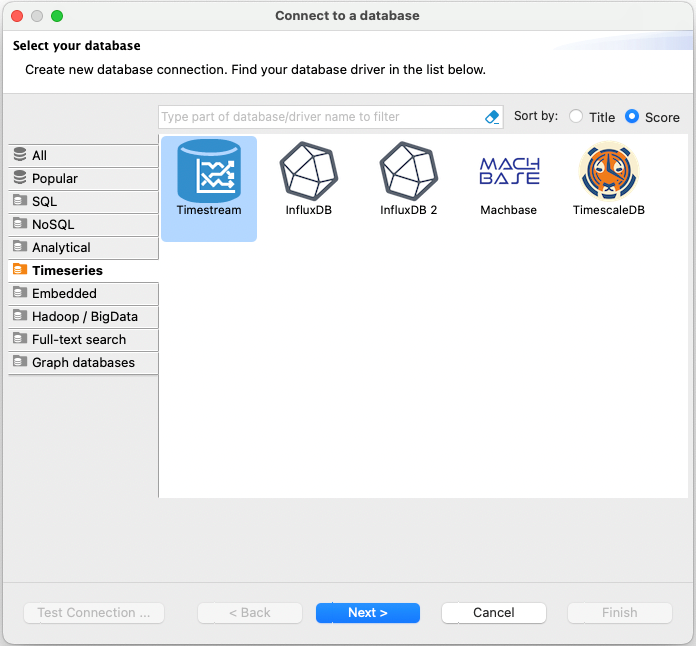Select the Timestream database driver icon
This screenshot has height=646, width=696.
208,171
